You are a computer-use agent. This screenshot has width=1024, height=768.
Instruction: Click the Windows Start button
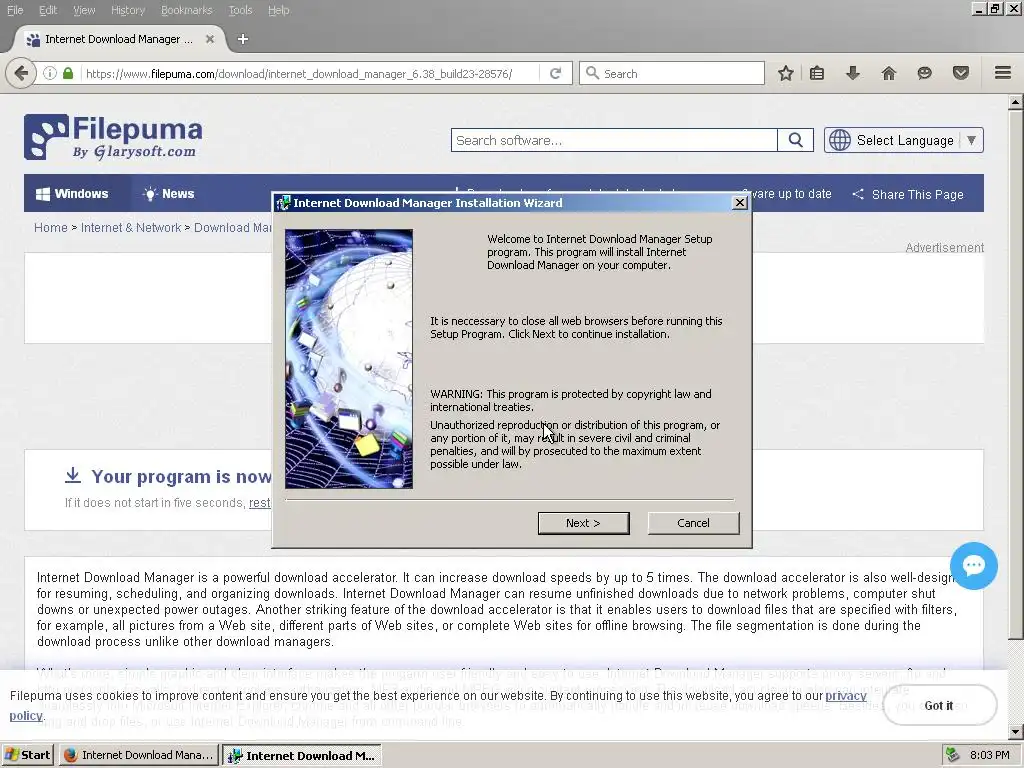click(x=27, y=755)
